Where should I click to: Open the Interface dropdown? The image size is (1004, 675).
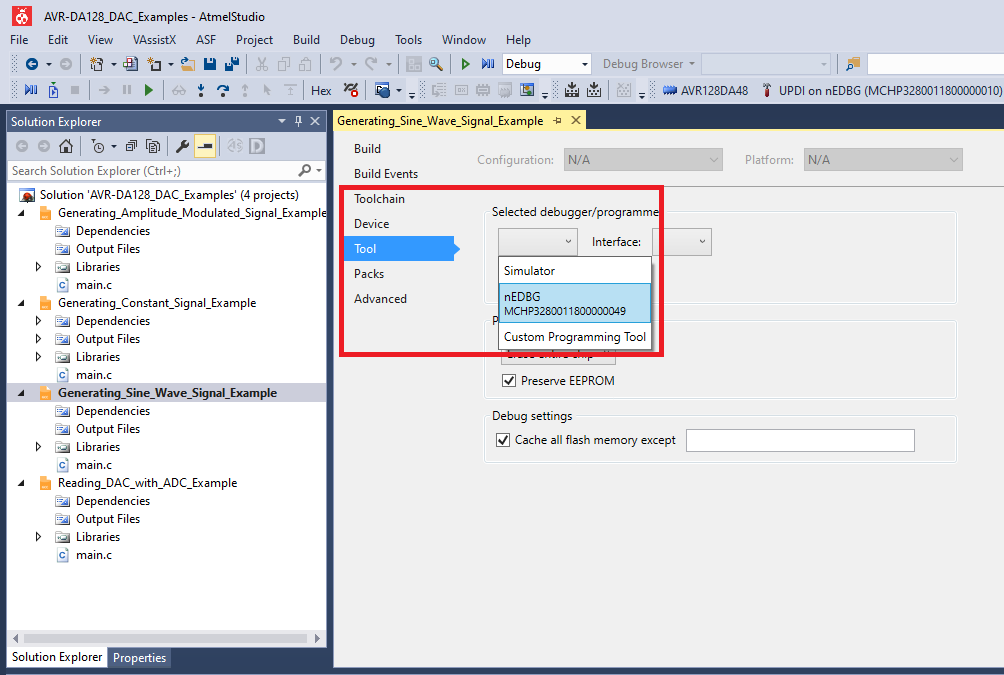682,241
